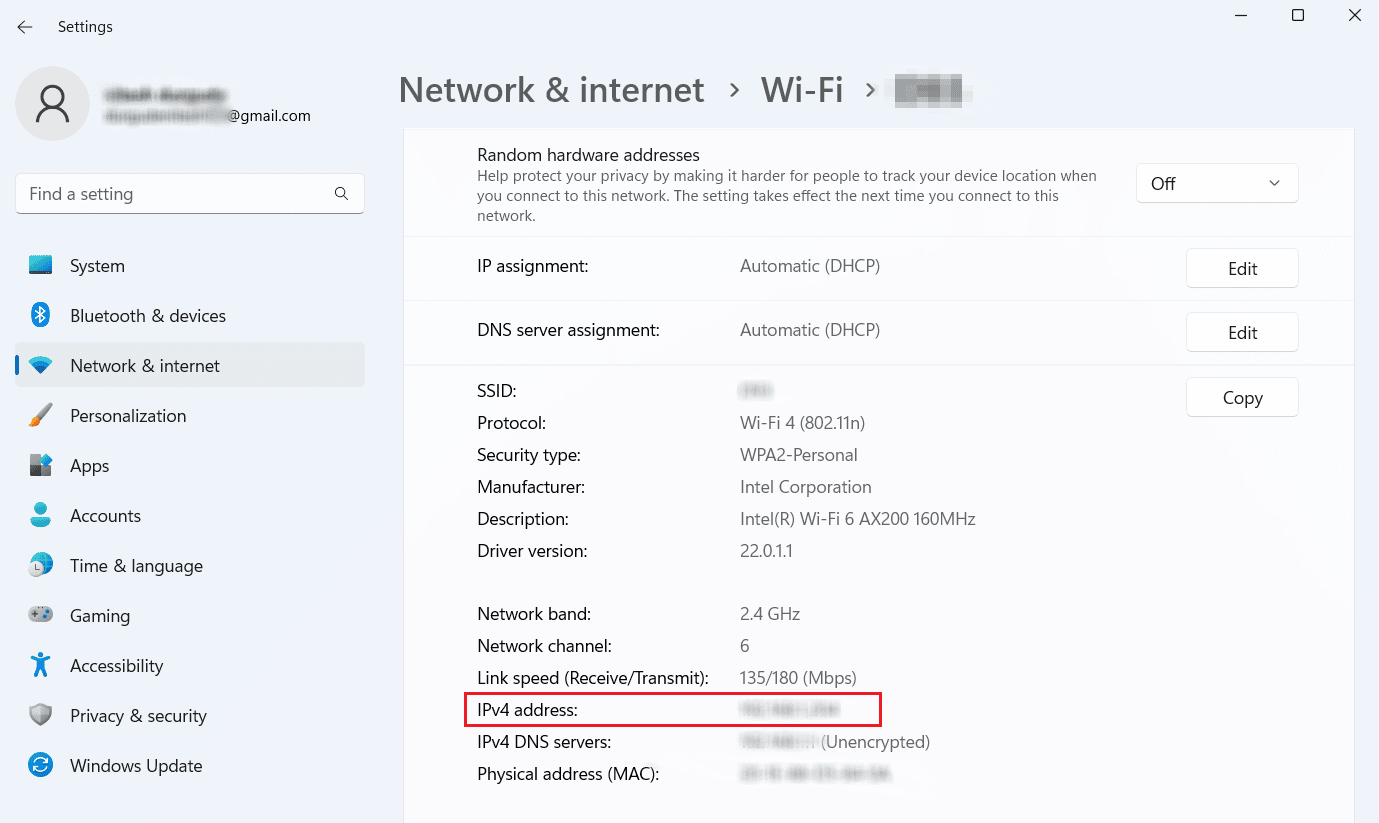
Task: Expand the Off selector chevron
Action: coord(1274,183)
